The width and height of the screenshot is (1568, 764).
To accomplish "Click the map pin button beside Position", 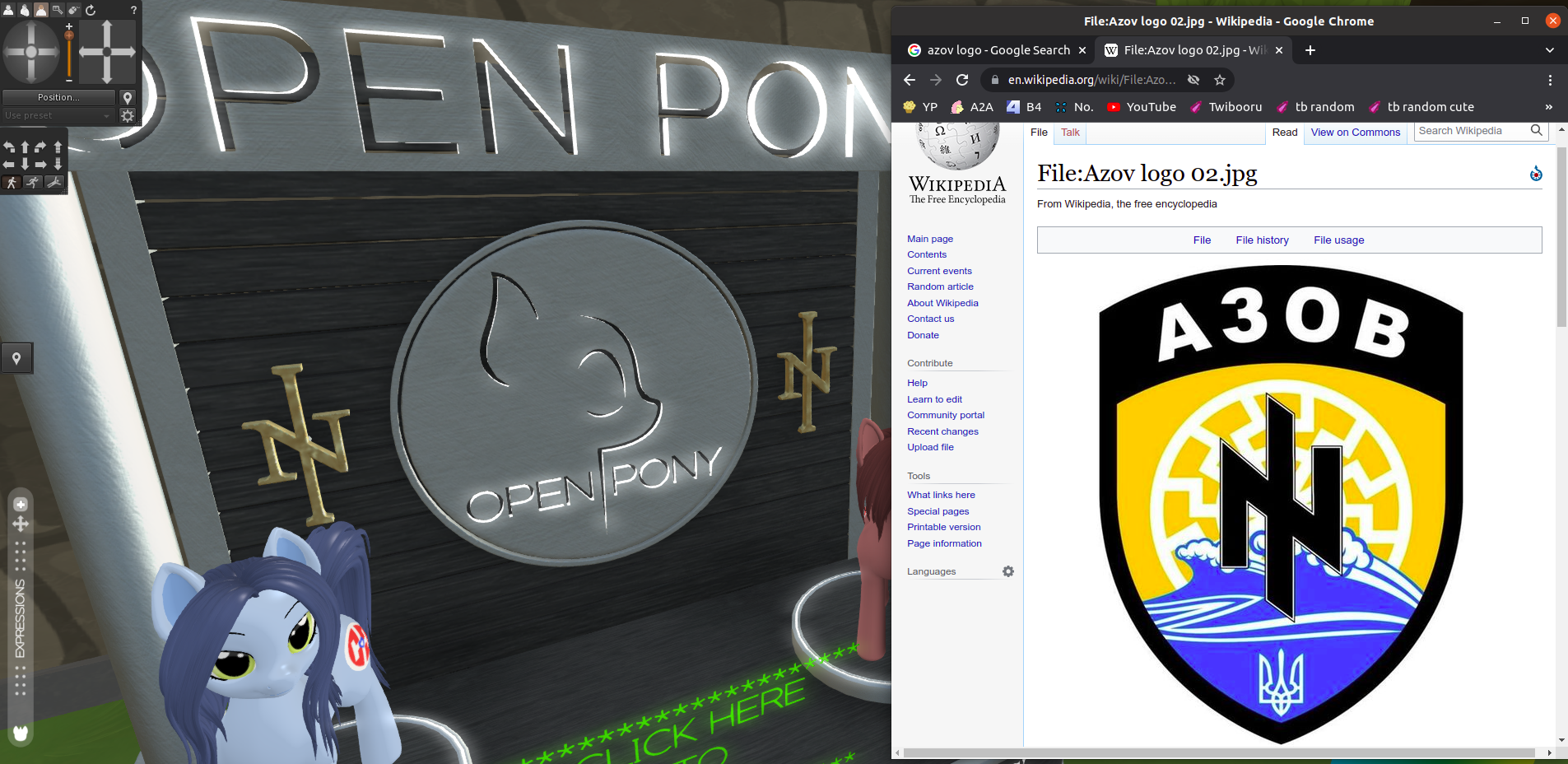I will pos(128,98).
